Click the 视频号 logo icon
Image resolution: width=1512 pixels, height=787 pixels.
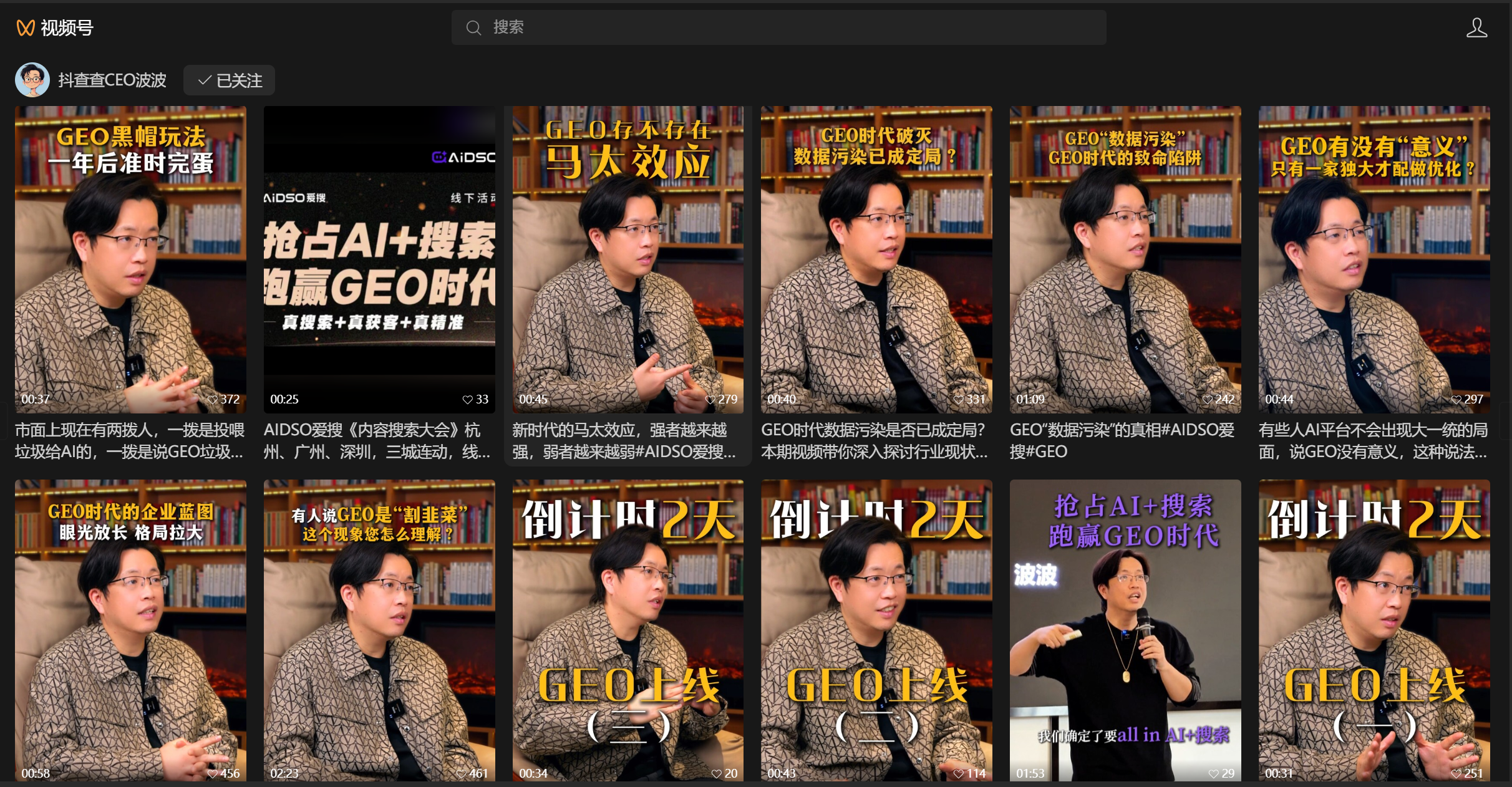point(25,27)
